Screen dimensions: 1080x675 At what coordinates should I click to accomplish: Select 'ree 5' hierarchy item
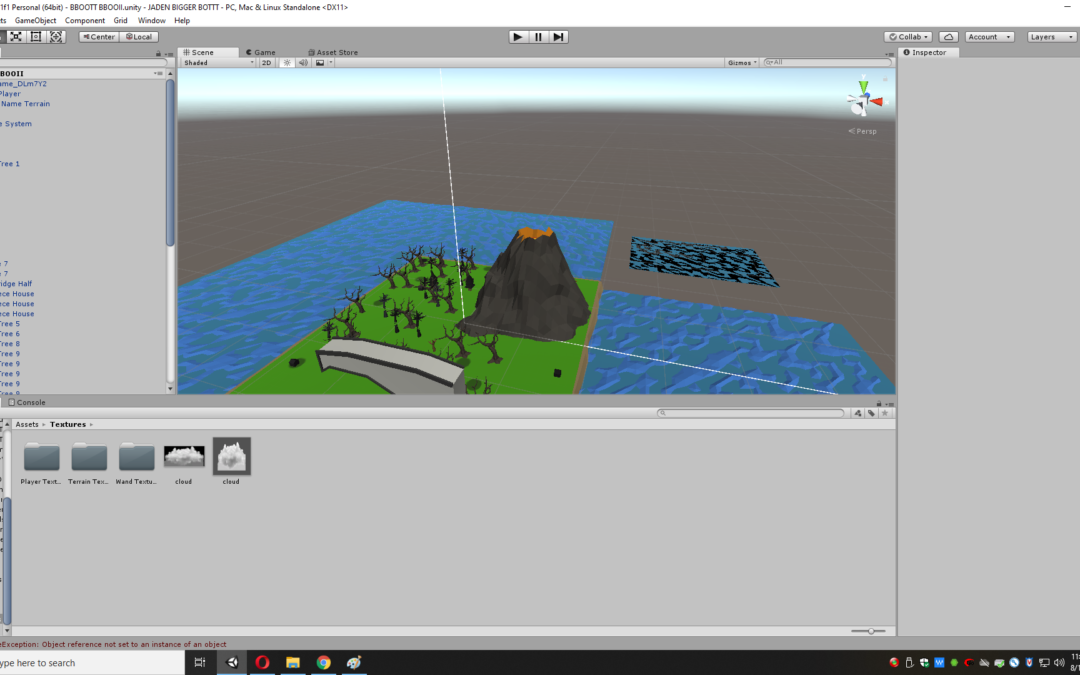pos(10,324)
